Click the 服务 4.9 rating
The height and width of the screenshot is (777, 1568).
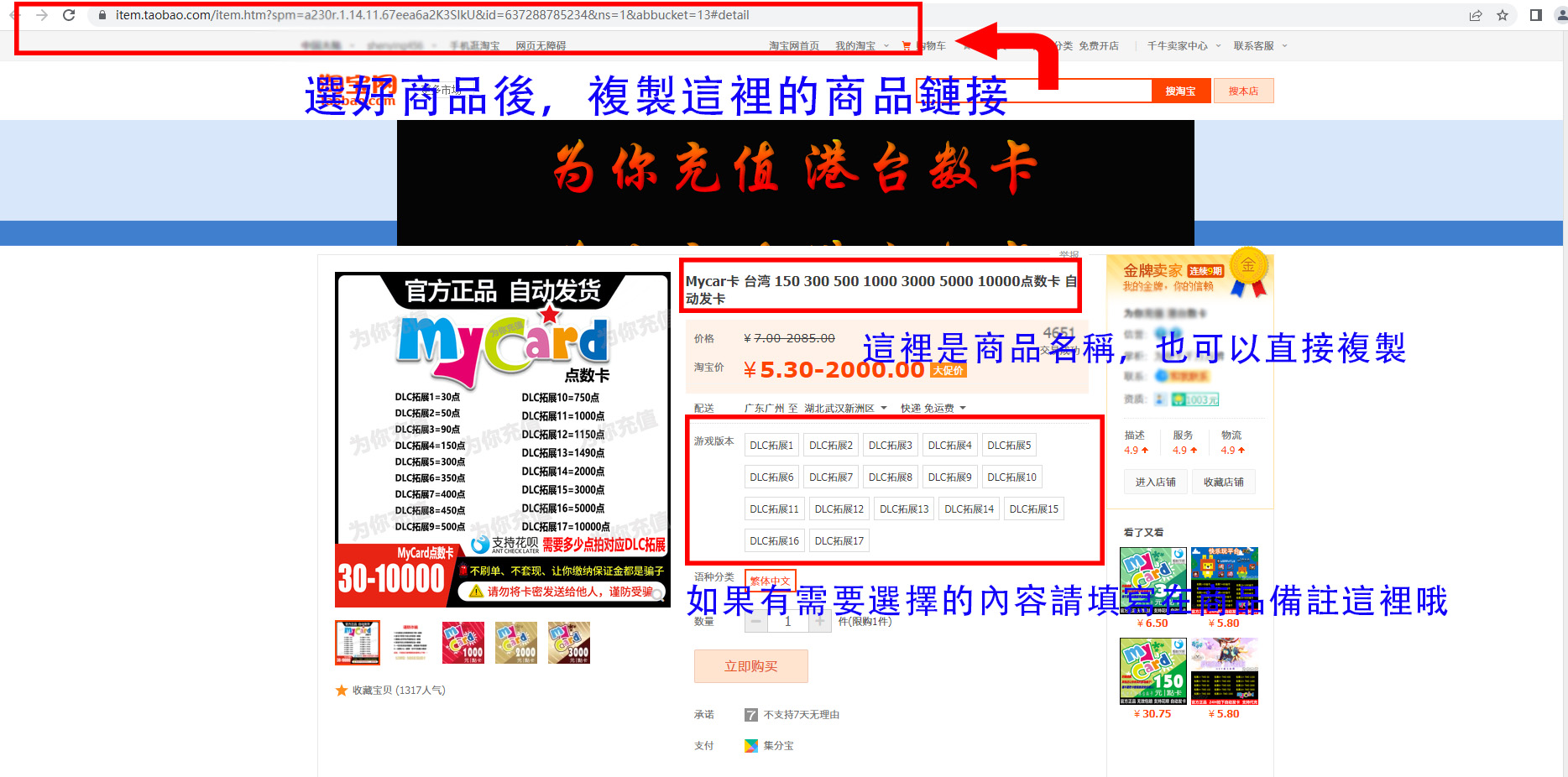tap(1184, 443)
